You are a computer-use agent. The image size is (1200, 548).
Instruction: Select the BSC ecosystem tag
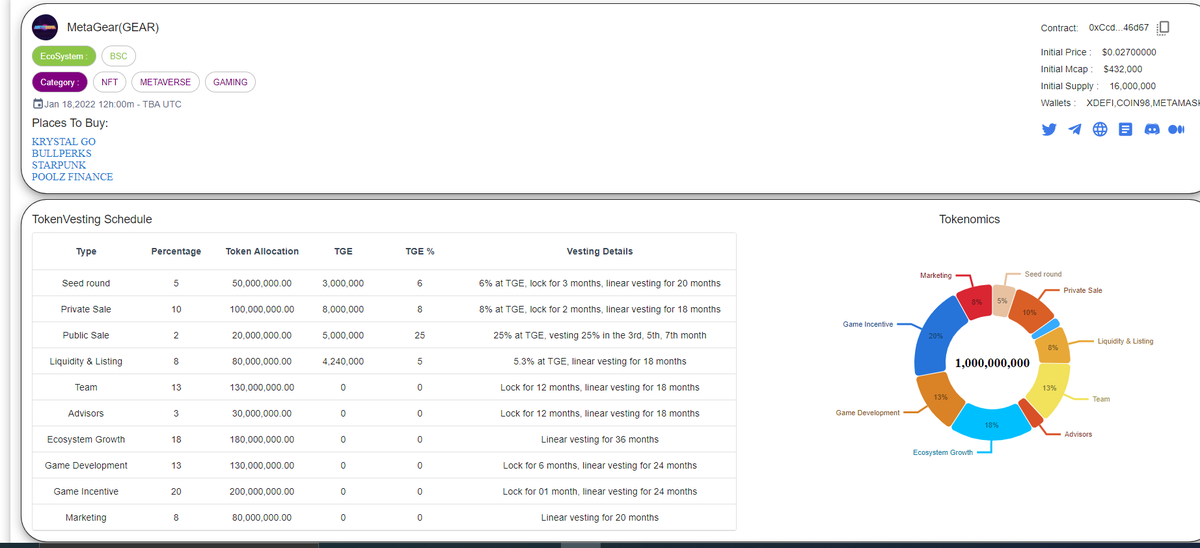(x=118, y=56)
